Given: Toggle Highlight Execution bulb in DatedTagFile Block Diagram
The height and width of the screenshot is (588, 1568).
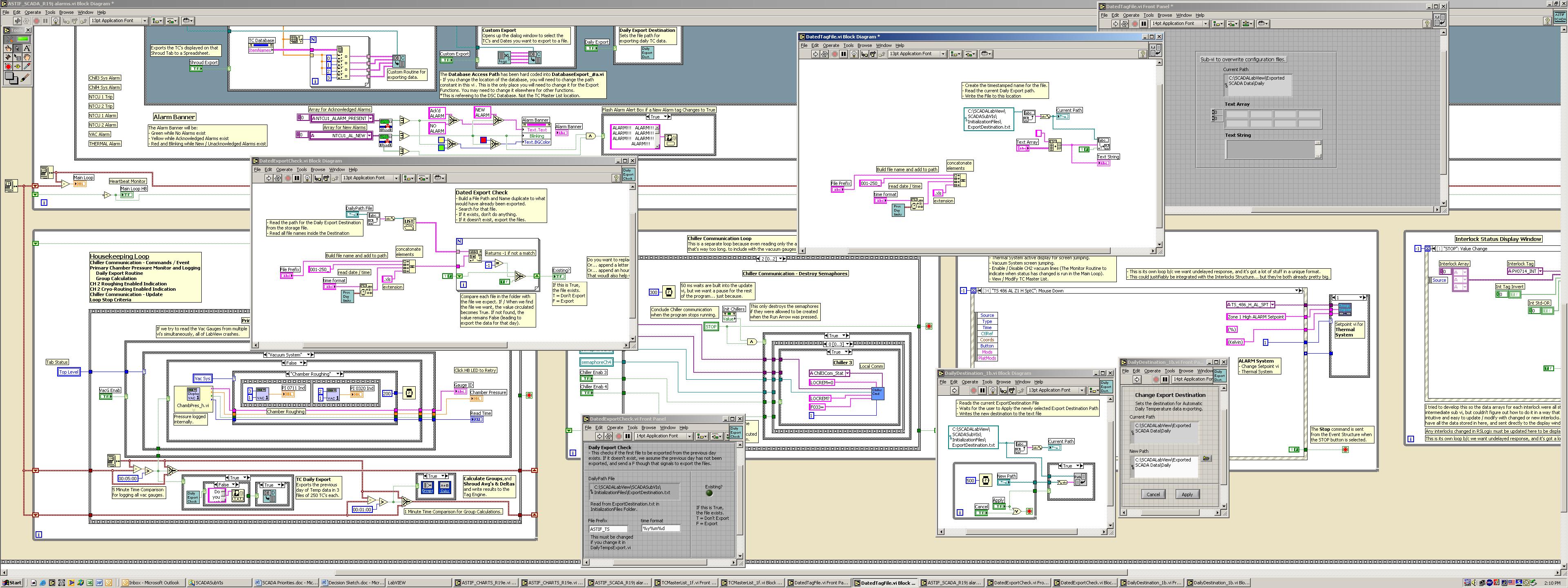Looking at the screenshot, I should [x=855, y=54].
